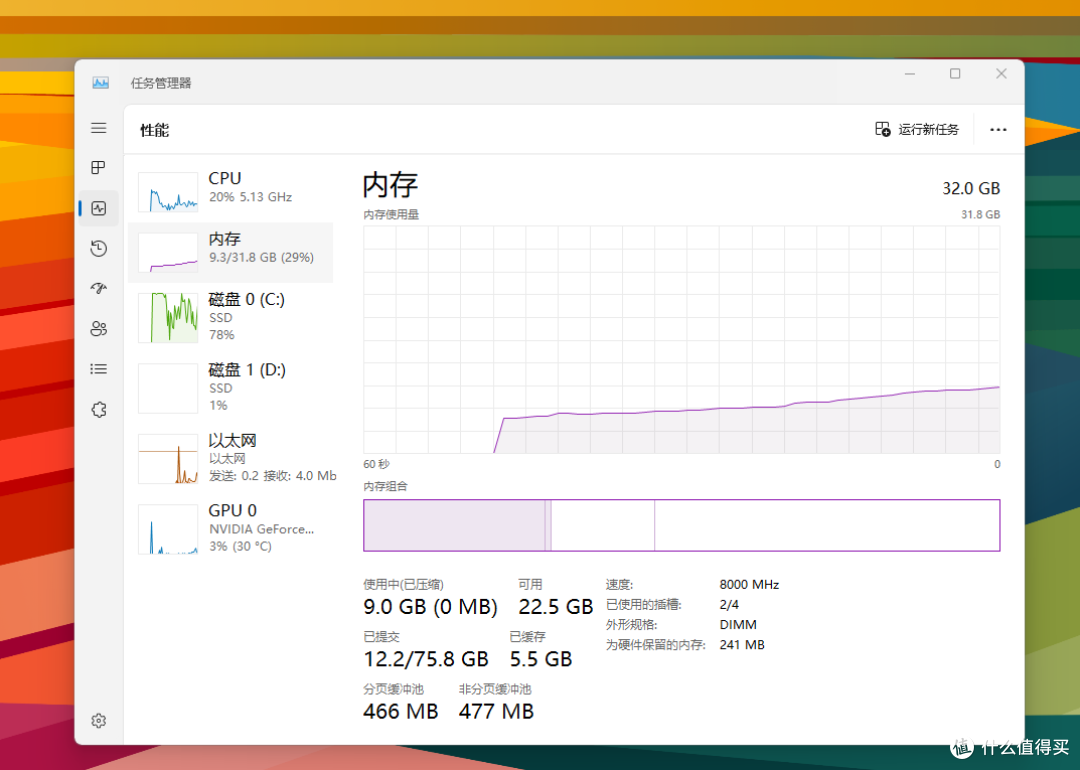Select the Performance page icon

98,208
